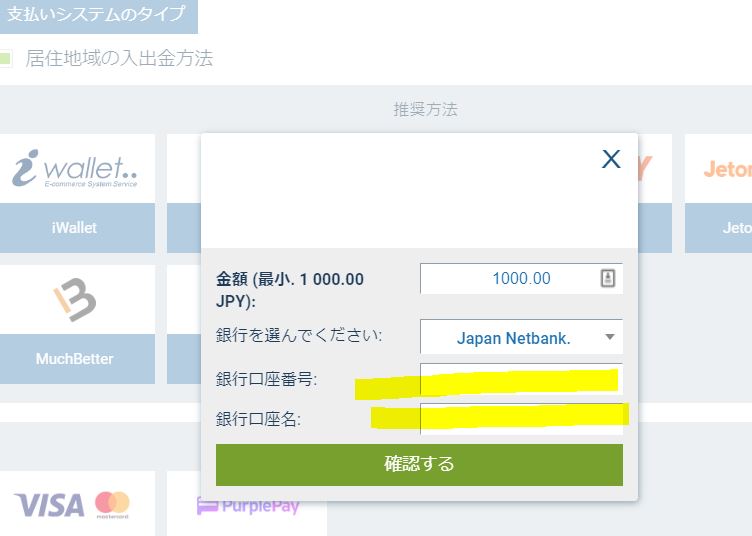Choose the VISA Mastercard payment option
752x536 pixels.
(x=77, y=503)
